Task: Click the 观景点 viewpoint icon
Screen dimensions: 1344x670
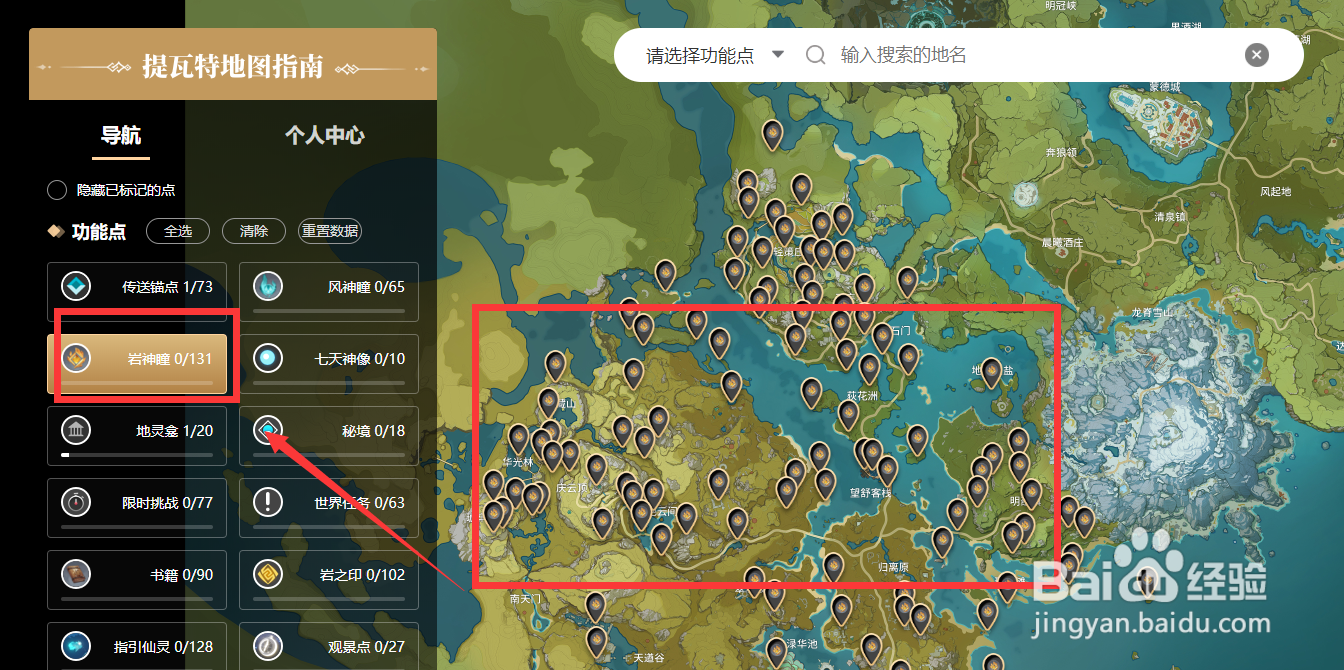Action: (x=268, y=646)
